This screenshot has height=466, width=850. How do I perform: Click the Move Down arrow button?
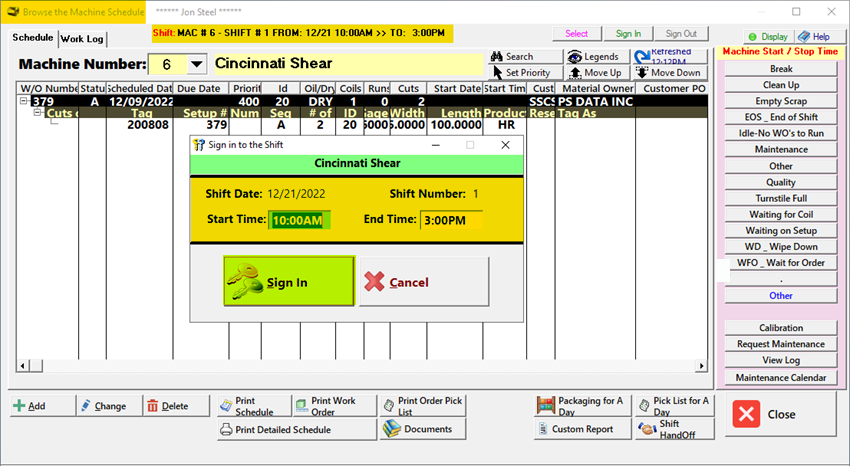[x=670, y=73]
